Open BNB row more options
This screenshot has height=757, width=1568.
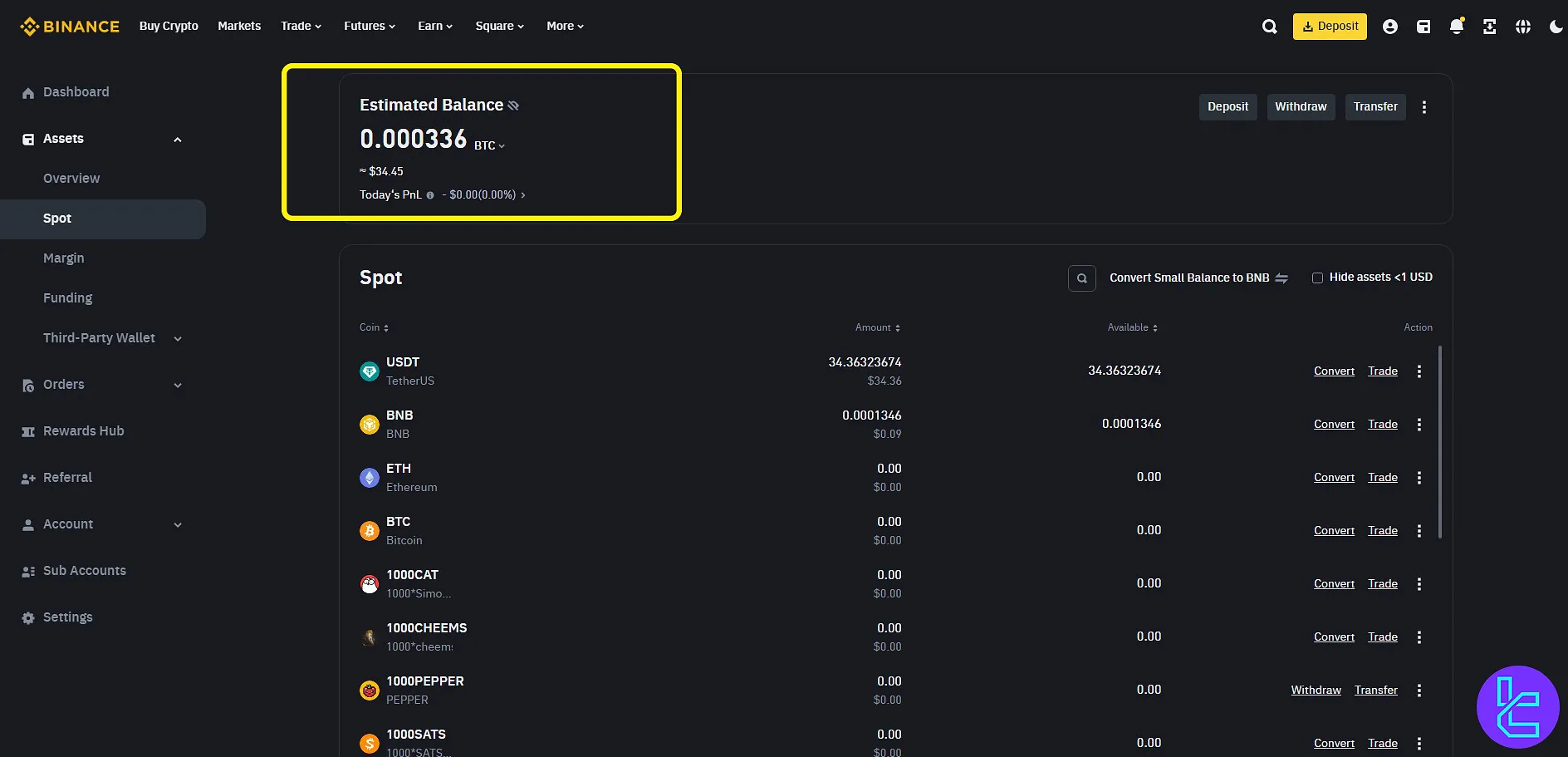tap(1419, 425)
